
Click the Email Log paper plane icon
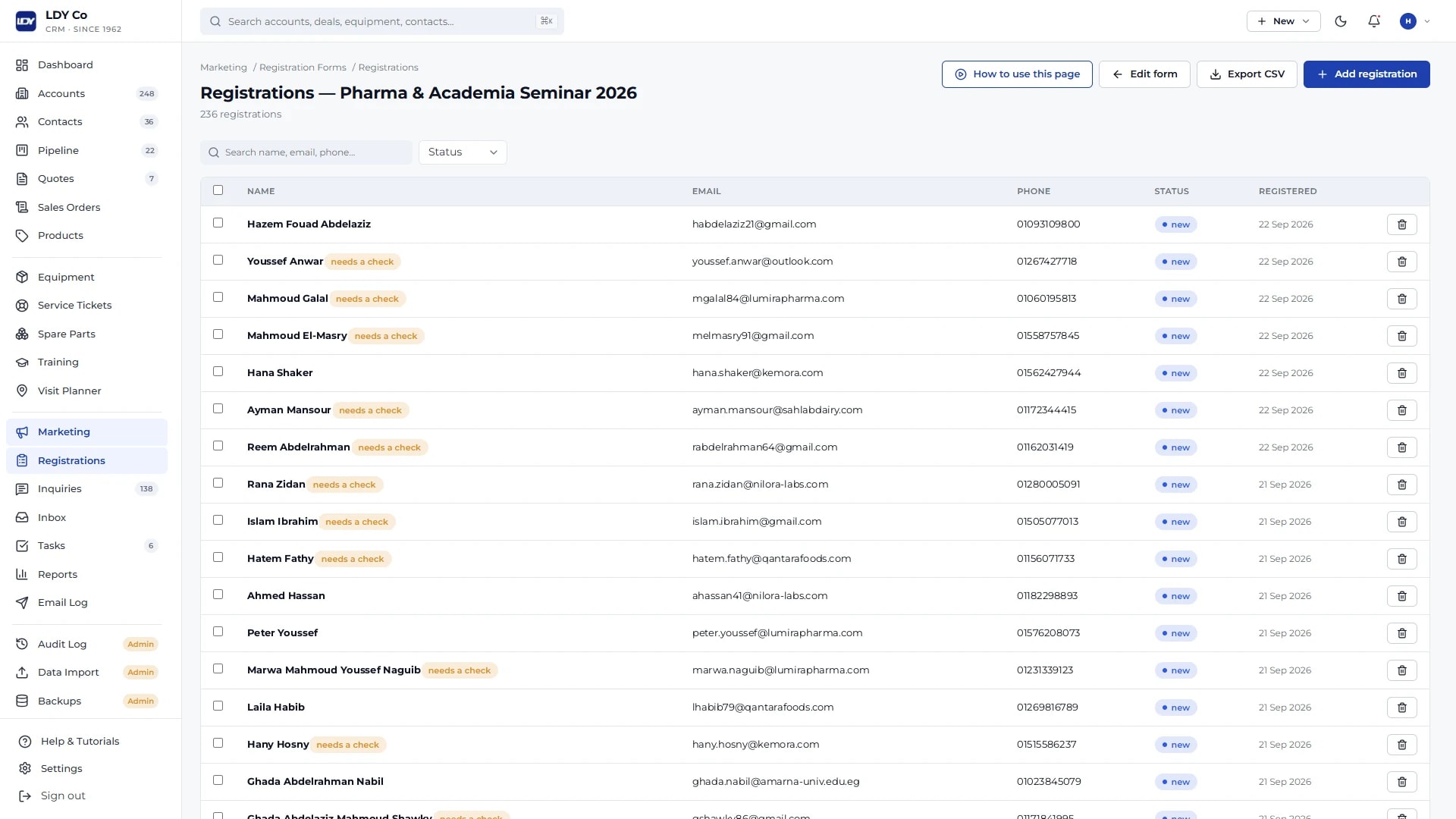click(x=22, y=603)
